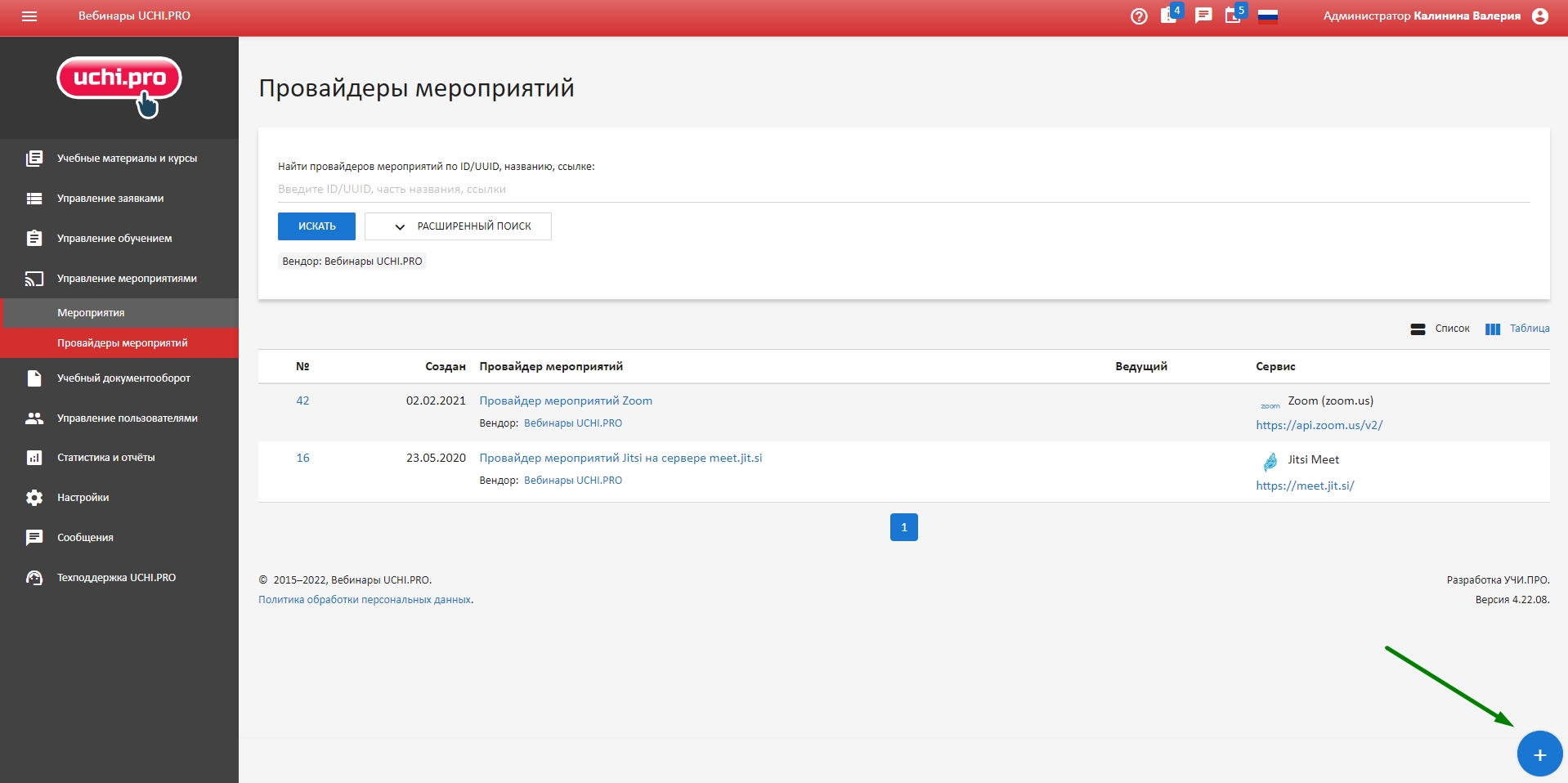Click the Вендор: Вебинары UCHI.PRO filter chip

pyautogui.click(x=352, y=262)
